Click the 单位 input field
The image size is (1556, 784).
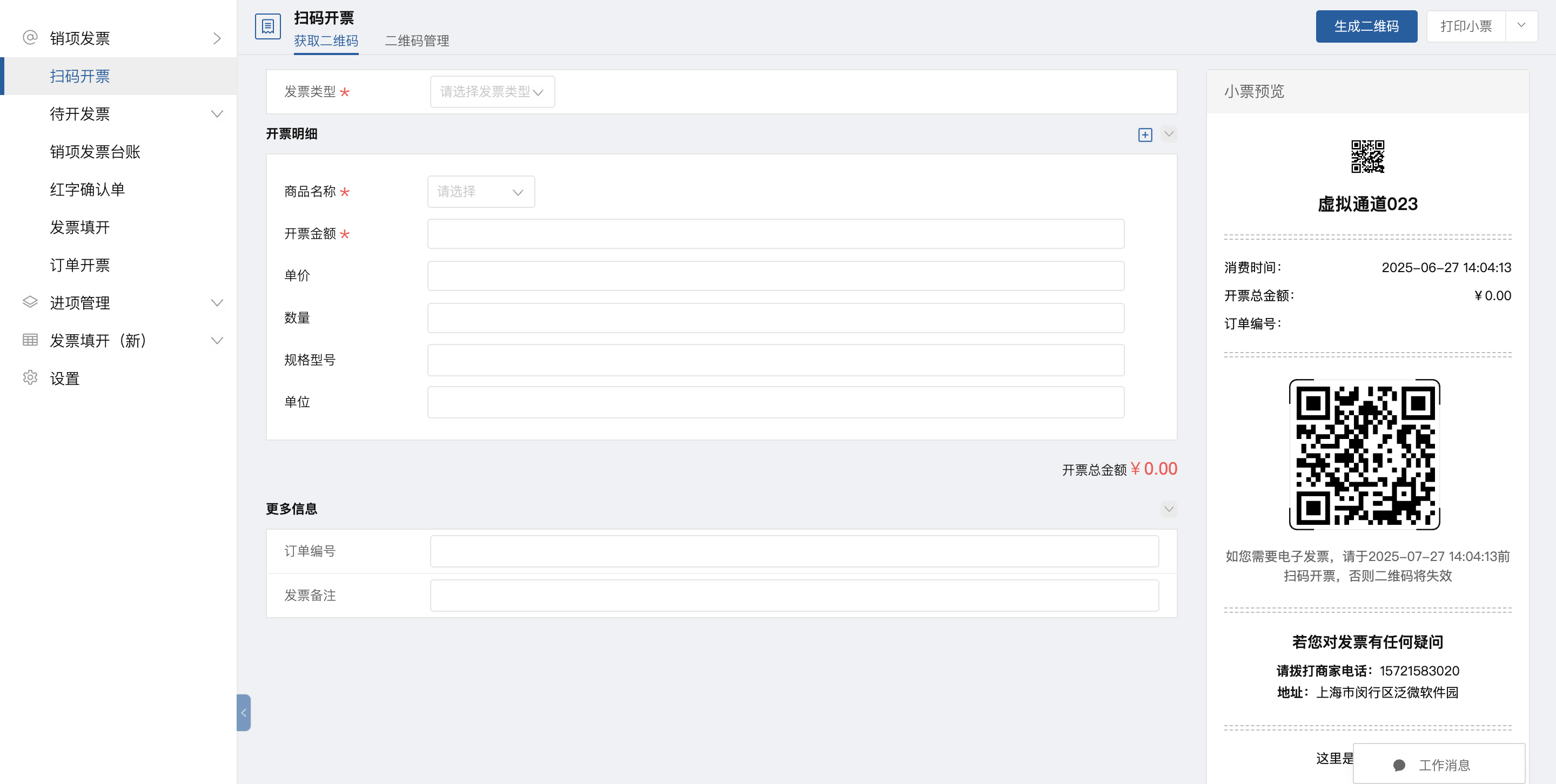click(x=776, y=403)
